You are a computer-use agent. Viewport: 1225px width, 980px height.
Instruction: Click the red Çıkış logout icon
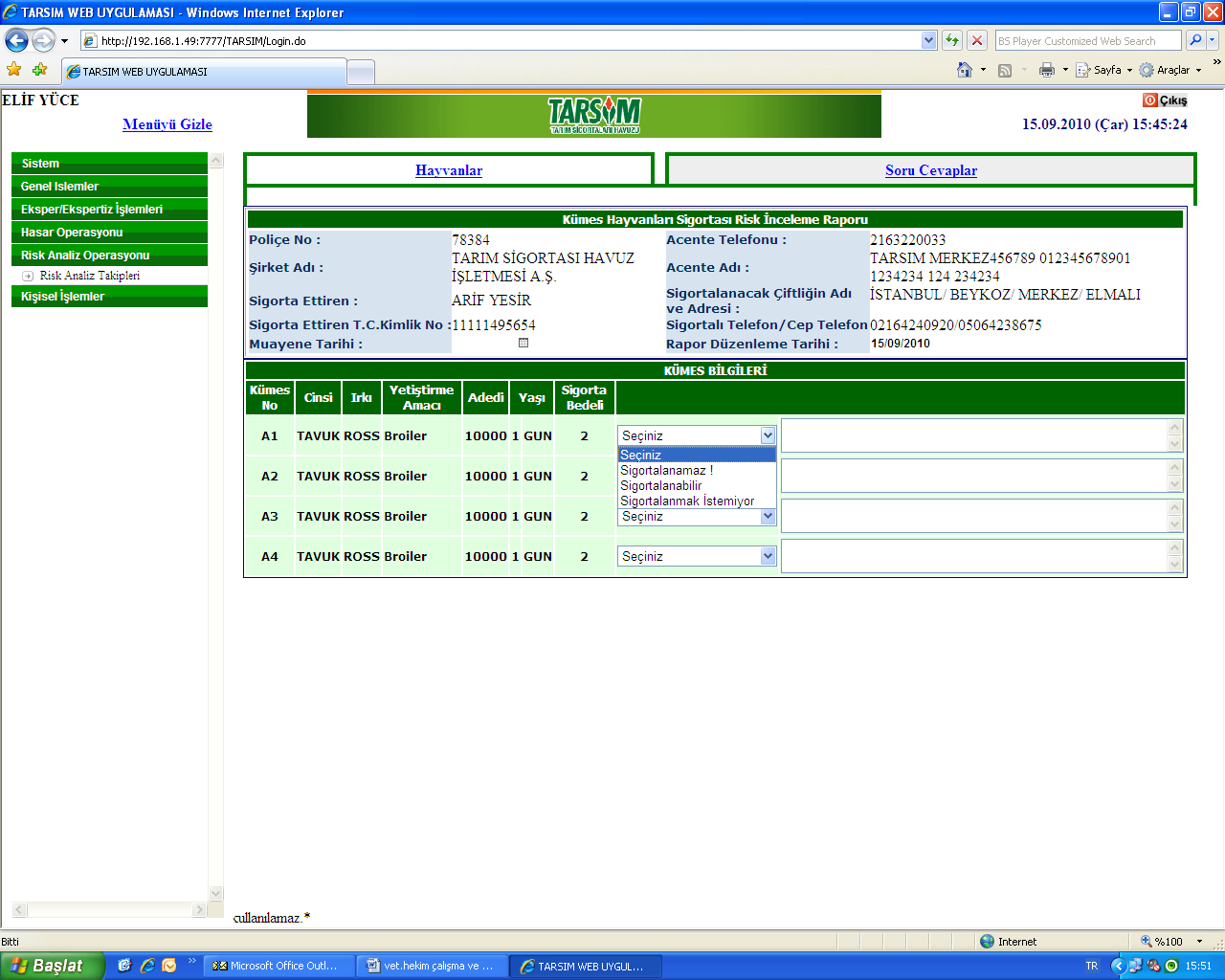coord(1150,100)
